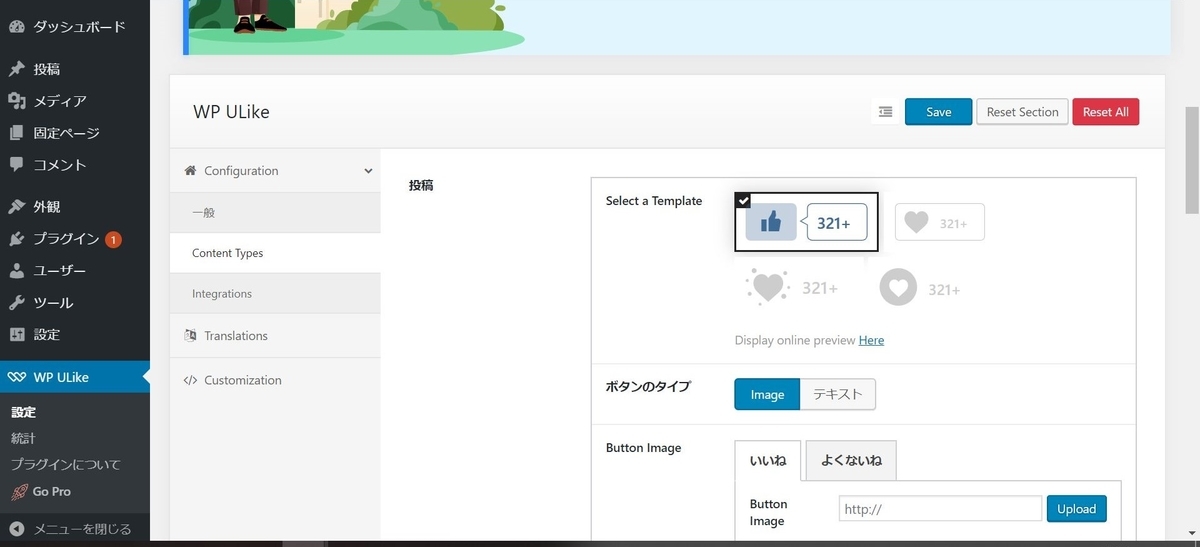Open the メディア media library icon

(16, 101)
